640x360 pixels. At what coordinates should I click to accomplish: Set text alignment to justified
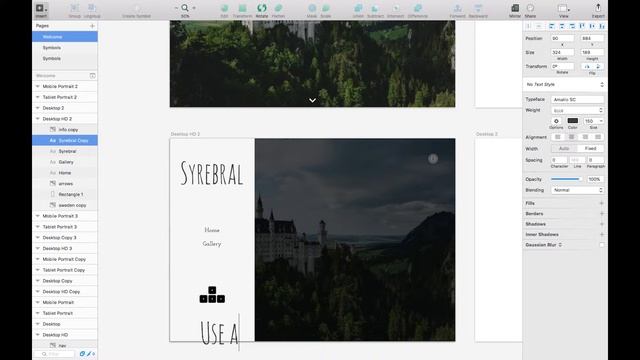pyautogui.click(x=598, y=137)
